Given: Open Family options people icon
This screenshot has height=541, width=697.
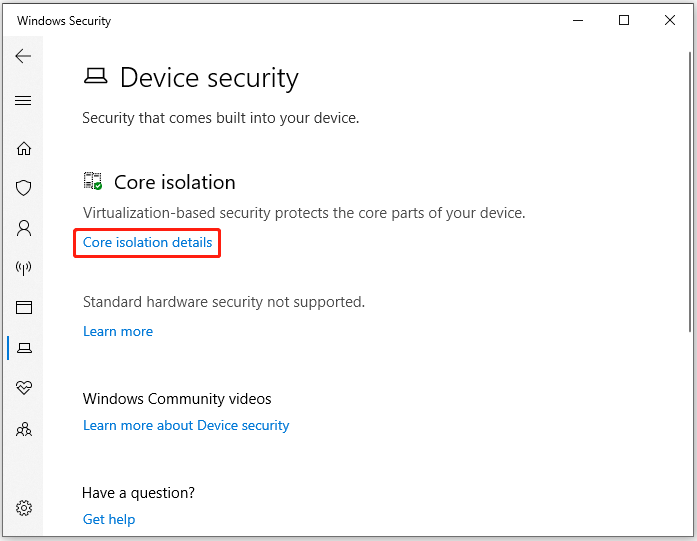Looking at the screenshot, I should (24, 429).
